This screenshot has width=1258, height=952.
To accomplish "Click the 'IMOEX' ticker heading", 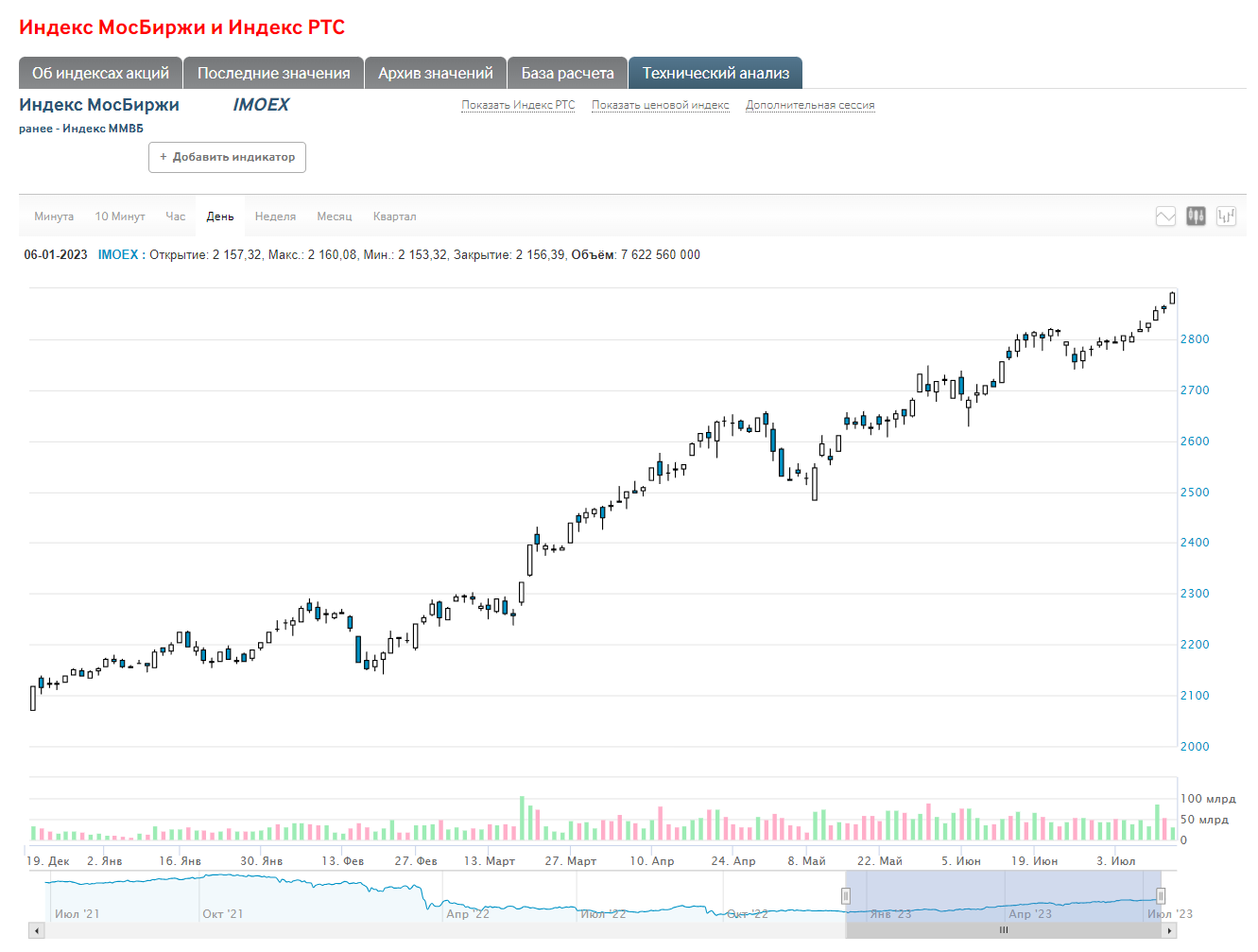I will pyautogui.click(x=261, y=105).
